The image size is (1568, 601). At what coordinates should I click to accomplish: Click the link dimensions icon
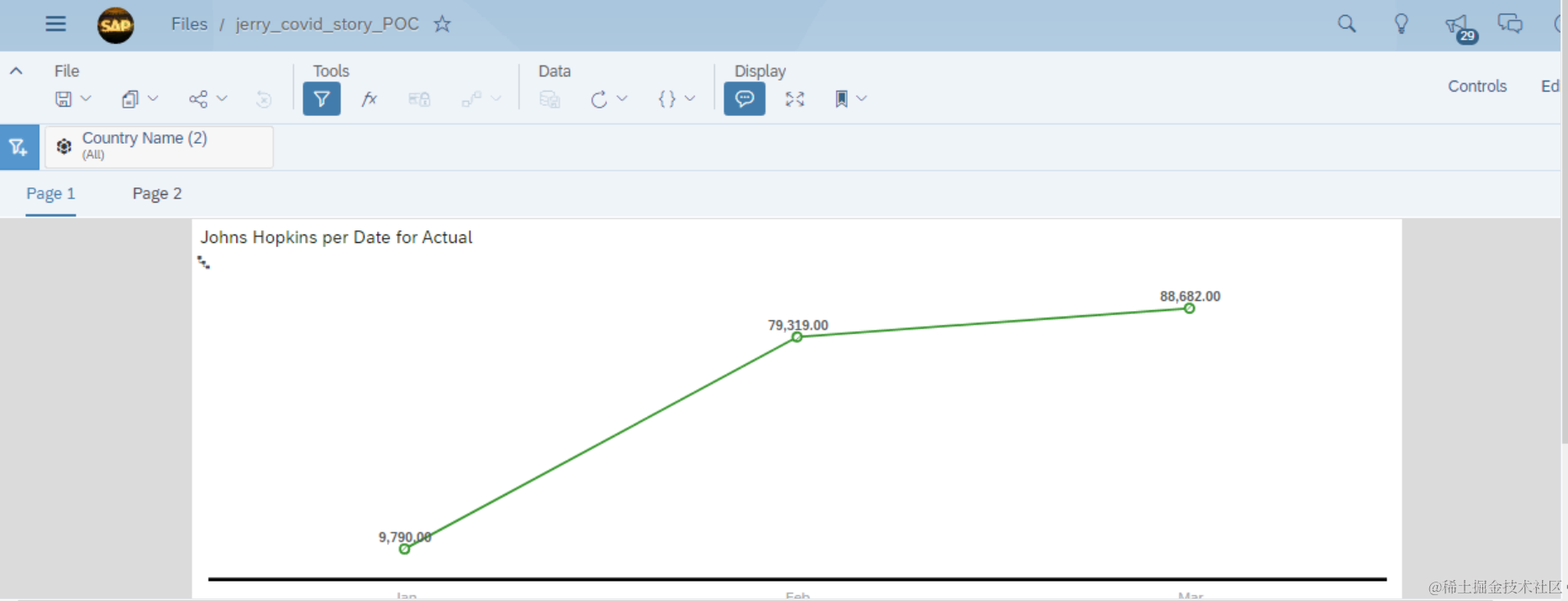(471, 99)
